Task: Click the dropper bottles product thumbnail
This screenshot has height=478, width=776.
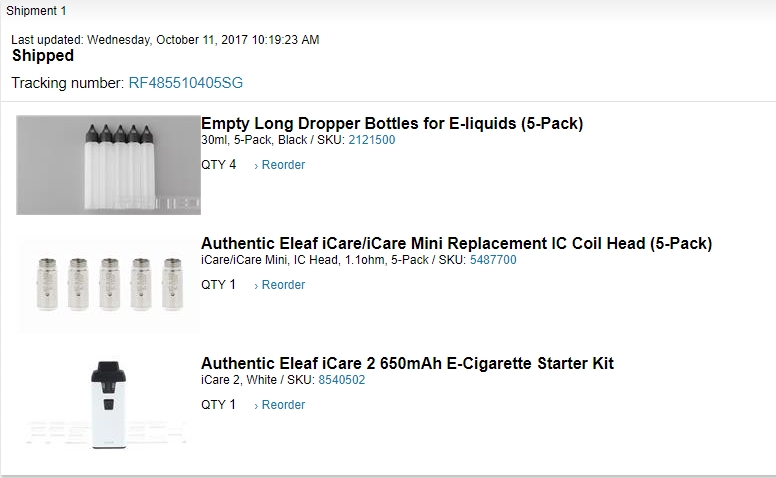Action: [108, 165]
